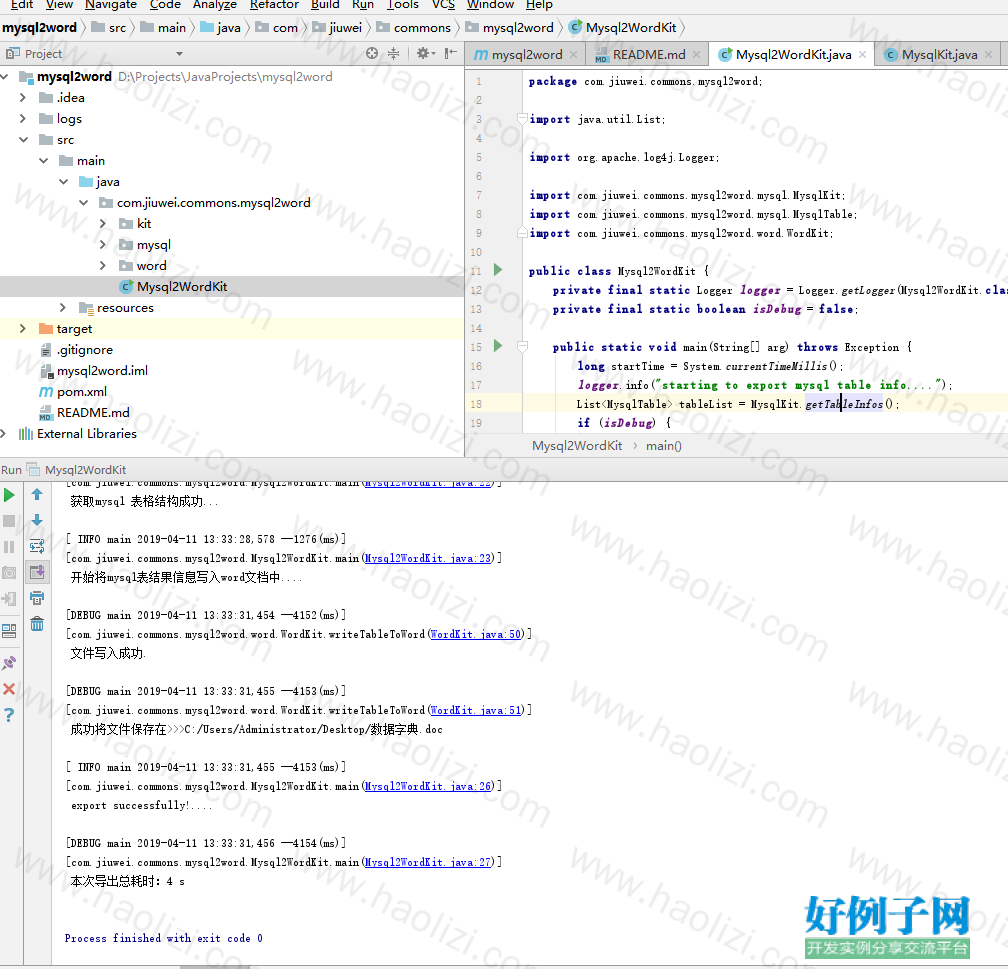Close the mysql2word editor tab
Image resolution: width=1008 pixels, height=969 pixels.
pyautogui.click(x=573, y=55)
